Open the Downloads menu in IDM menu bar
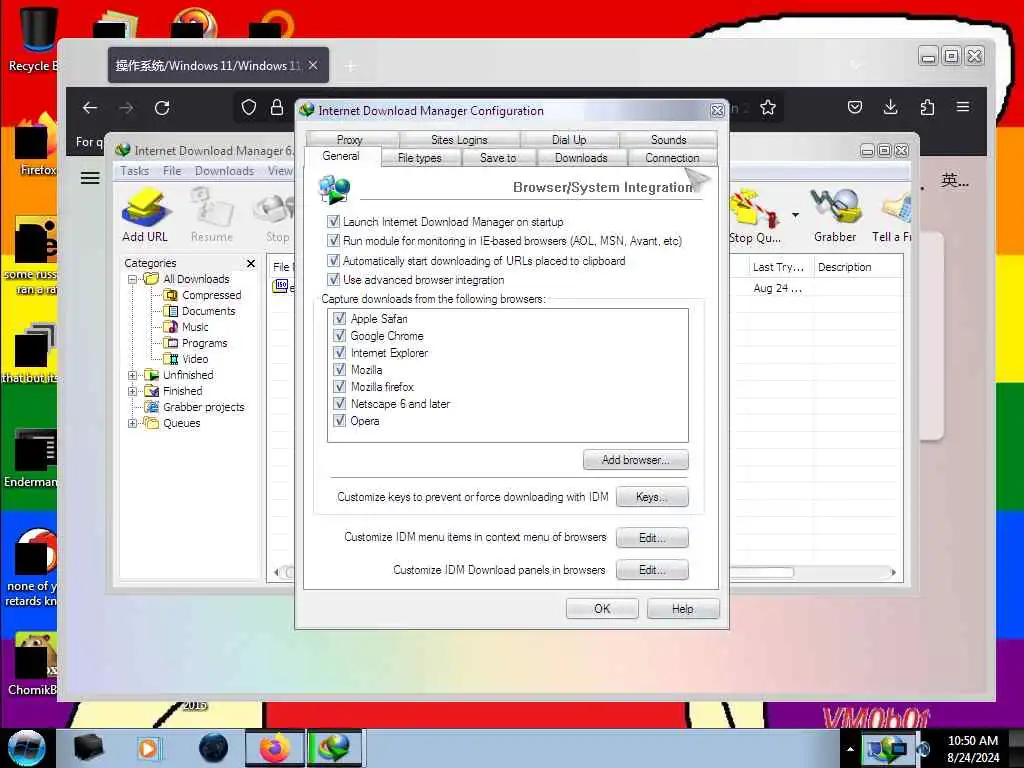This screenshot has width=1024, height=768. point(224,170)
